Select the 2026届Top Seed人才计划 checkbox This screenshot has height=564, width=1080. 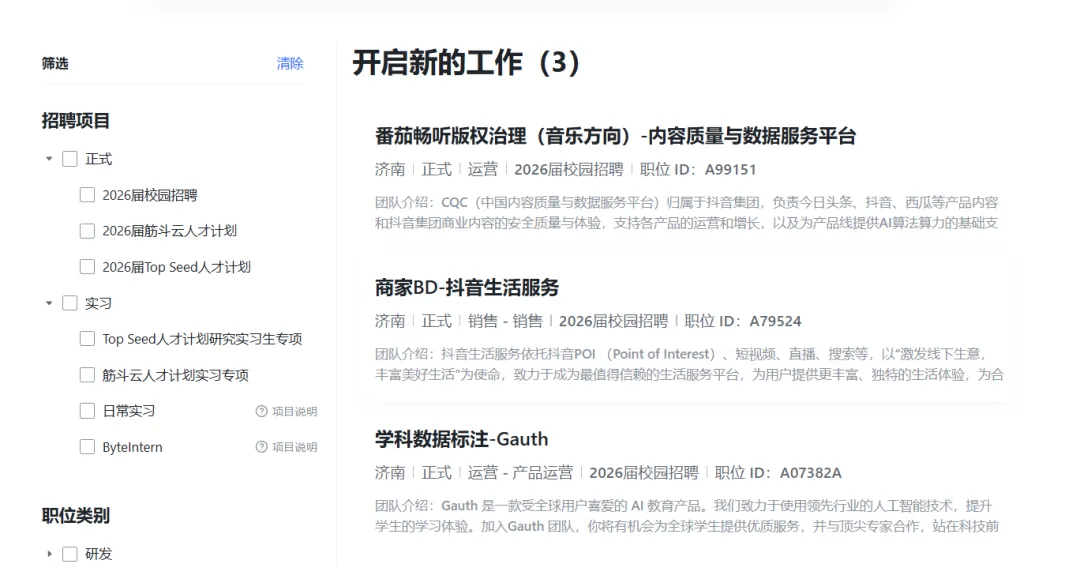click(87, 267)
